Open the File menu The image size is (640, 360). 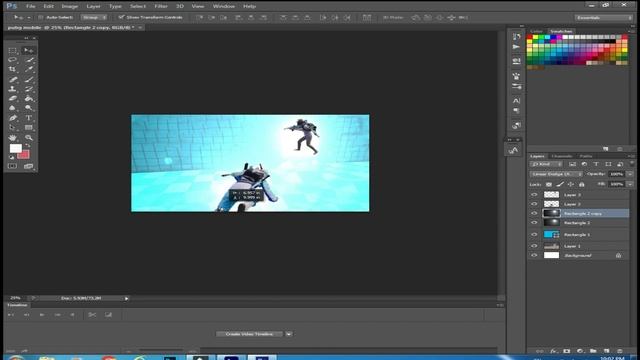pos(30,6)
